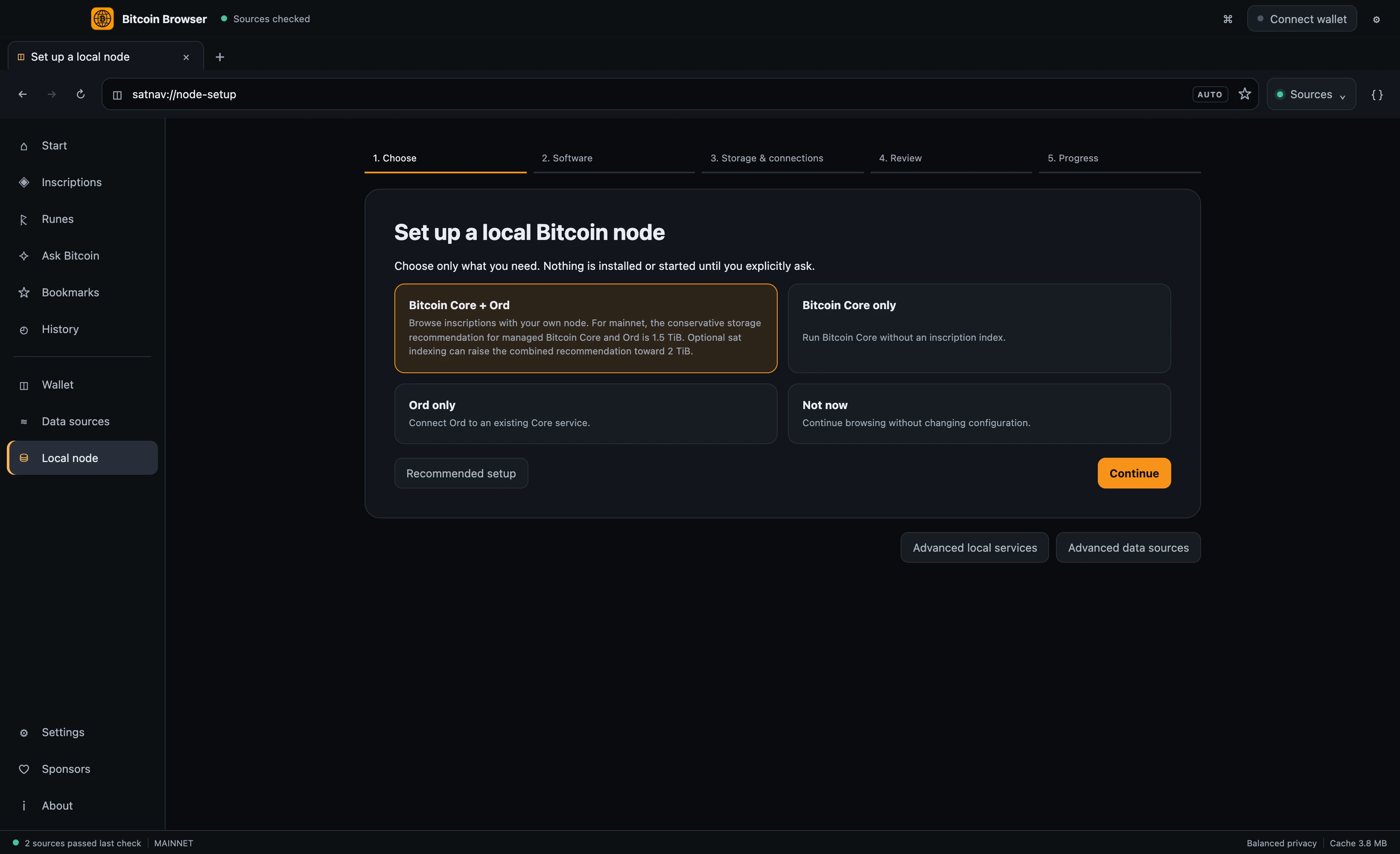Click the tab favicon for Set up a local node
This screenshot has width=1400, height=854.
coord(21,57)
